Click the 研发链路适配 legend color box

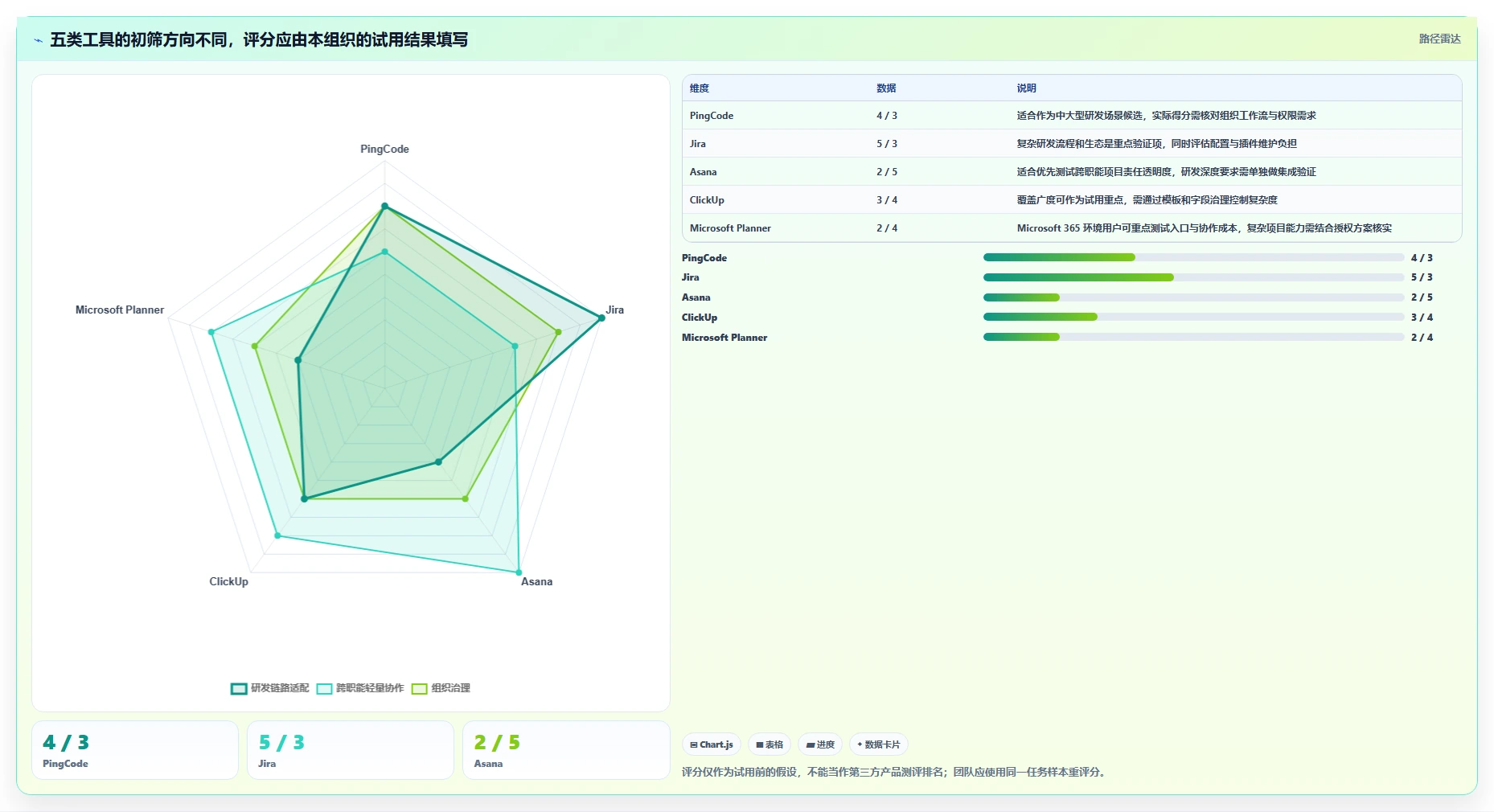[x=239, y=688]
